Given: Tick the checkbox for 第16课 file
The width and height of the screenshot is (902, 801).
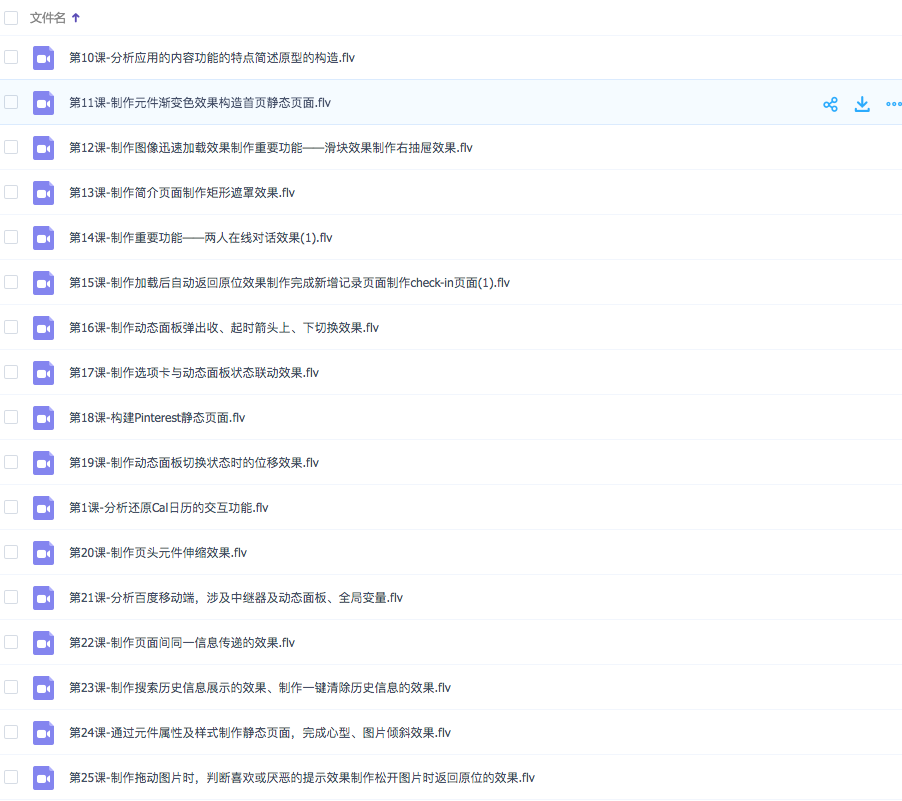Looking at the screenshot, I should [x=11, y=327].
